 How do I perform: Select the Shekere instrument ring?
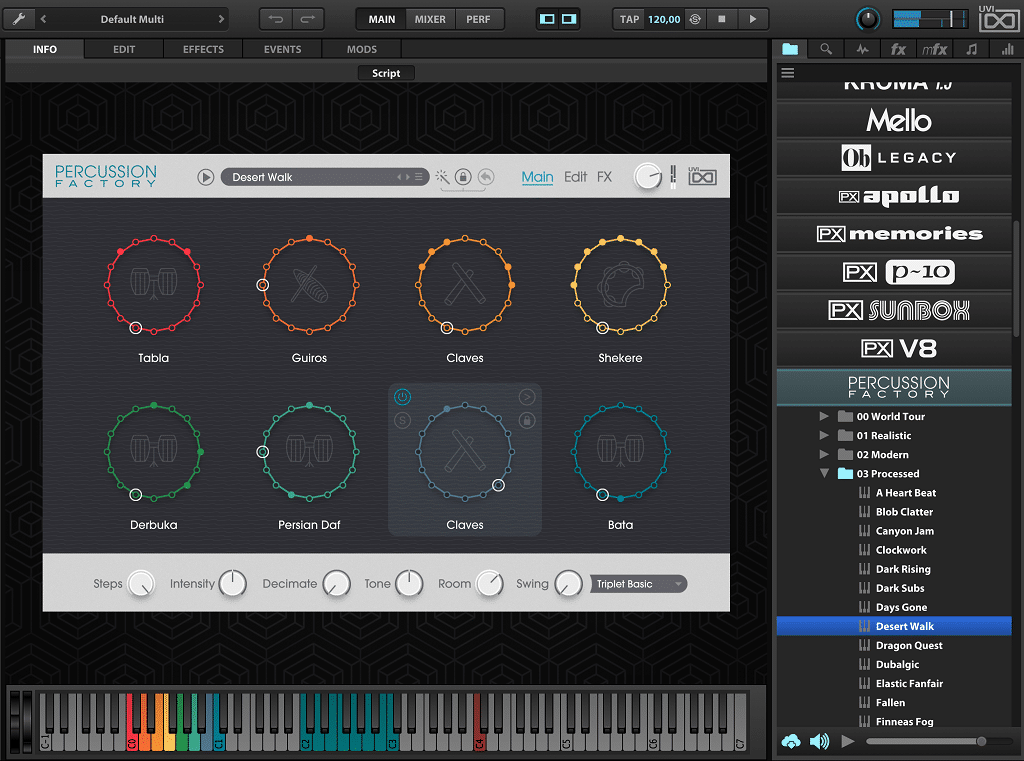click(x=620, y=285)
